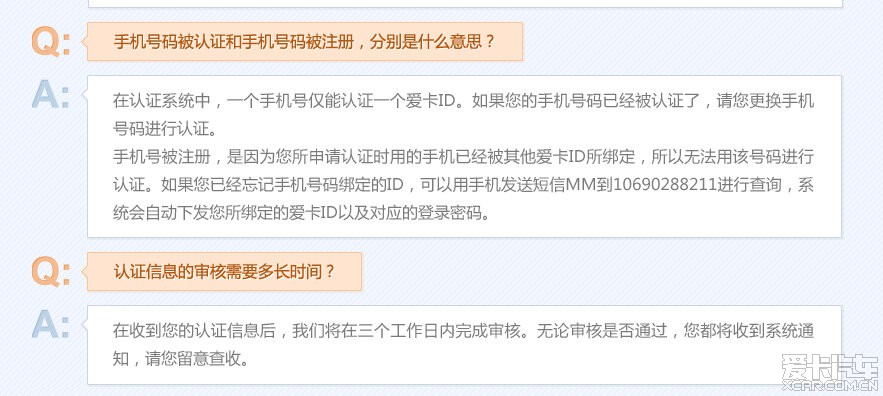Click the answer box about 三个工作日内完成审核
This screenshot has height=396, width=883.
(464, 345)
